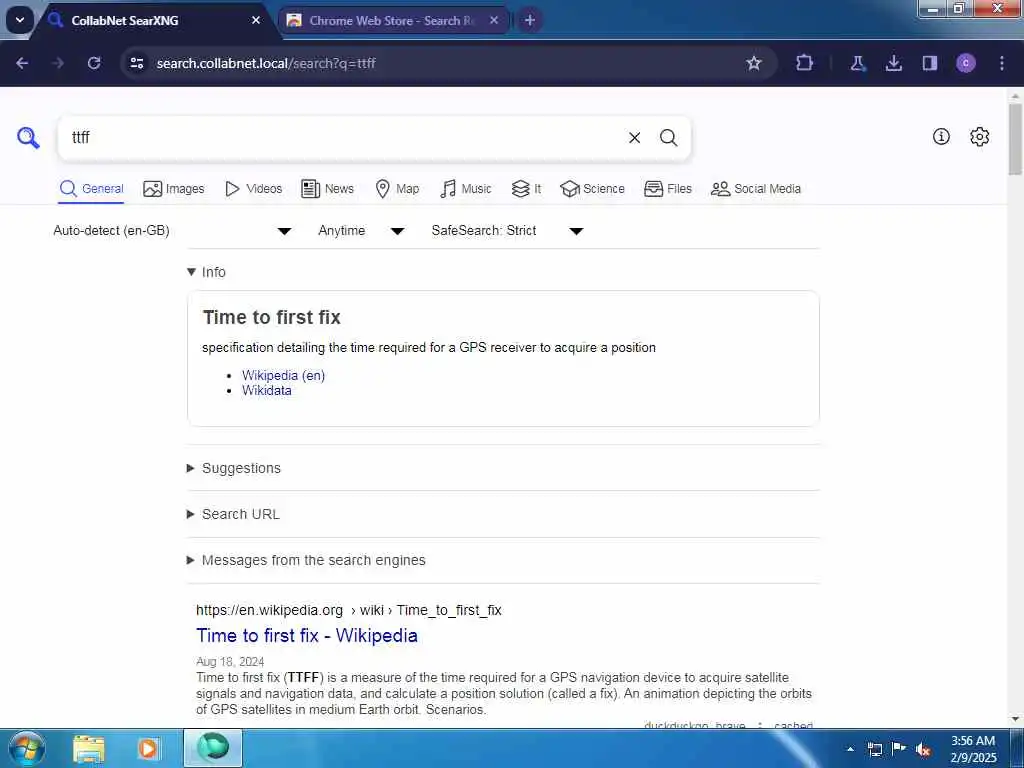Open the SafeSearch Strict dropdown
The width and height of the screenshot is (1024, 768).
click(x=507, y=231)
